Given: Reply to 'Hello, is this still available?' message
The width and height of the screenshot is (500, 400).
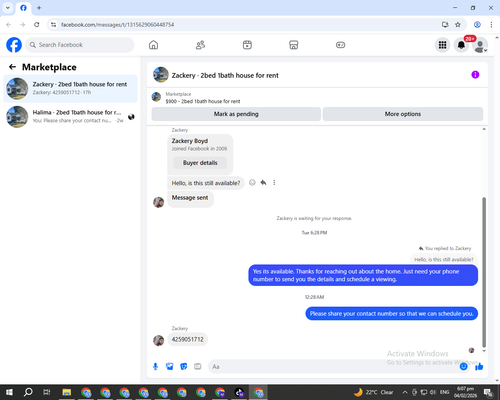Looking at the screenshot, I should coord(263,182).
